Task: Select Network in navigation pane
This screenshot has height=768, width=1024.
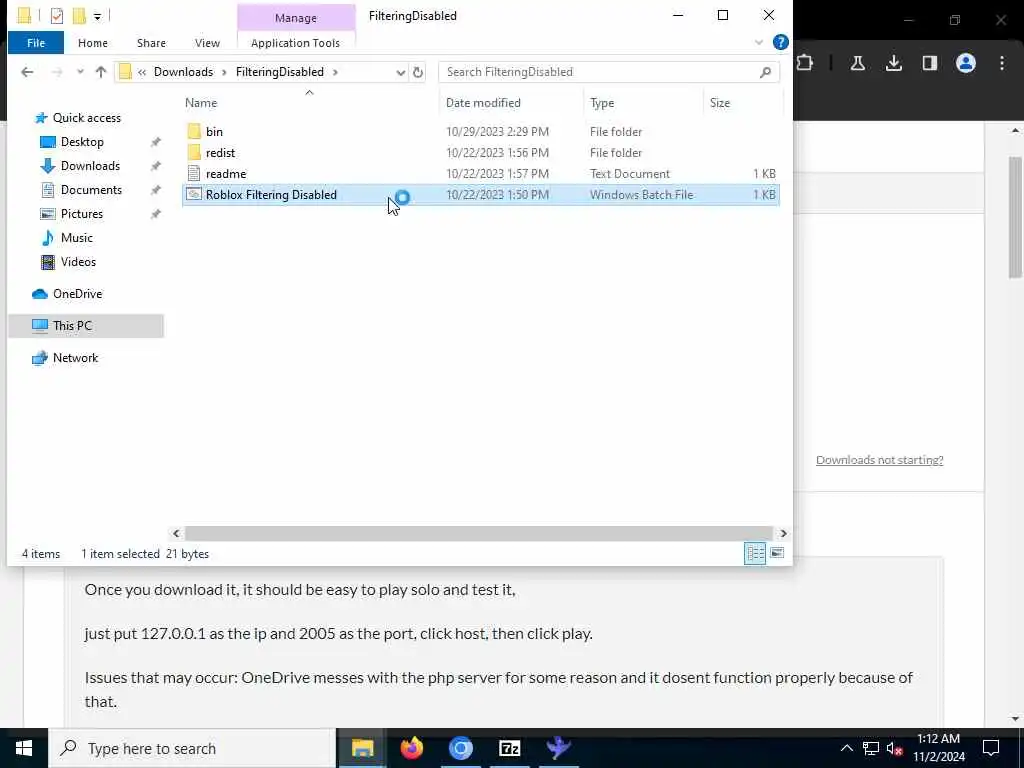Action: click(75, 357)
